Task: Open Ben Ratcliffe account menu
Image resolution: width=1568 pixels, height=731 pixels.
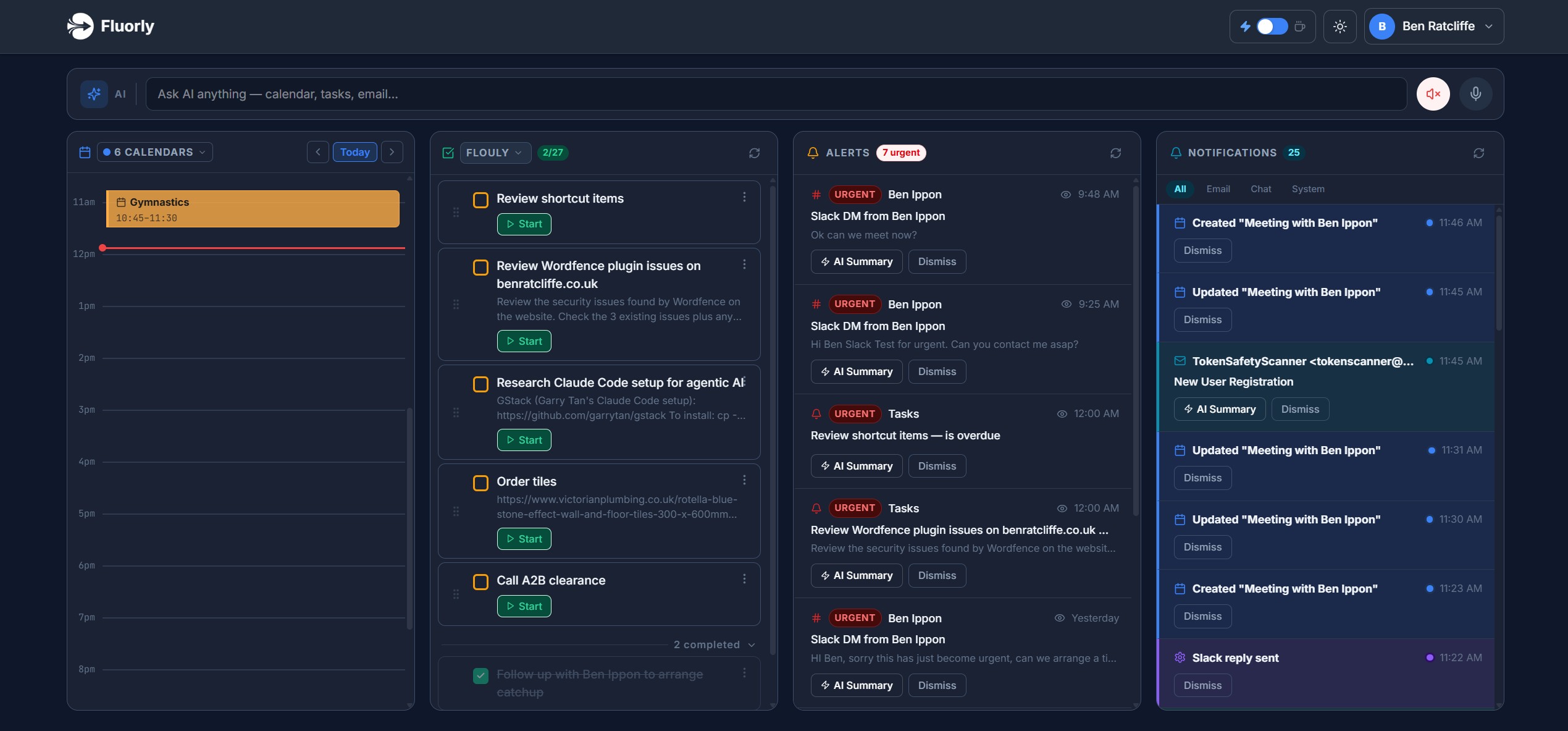Action: pos(1434,27)
